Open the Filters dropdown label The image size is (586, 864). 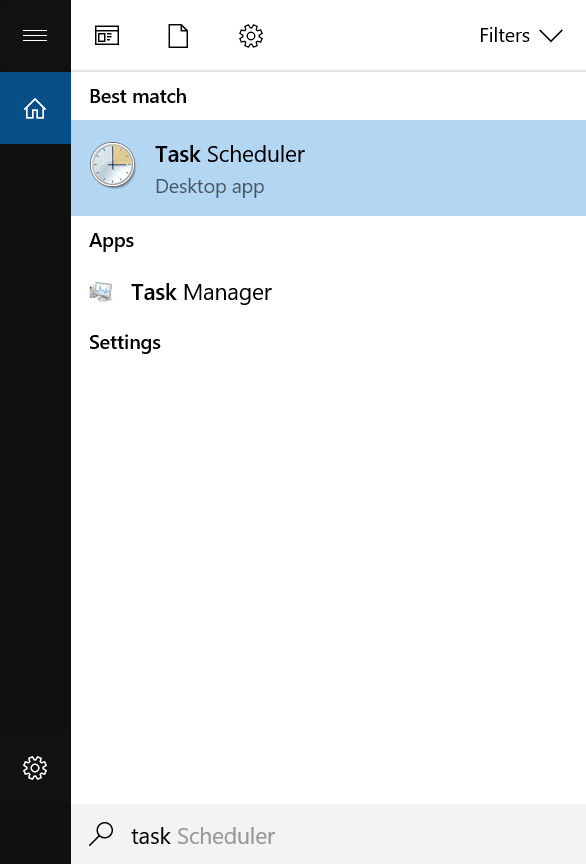[504, 36]
